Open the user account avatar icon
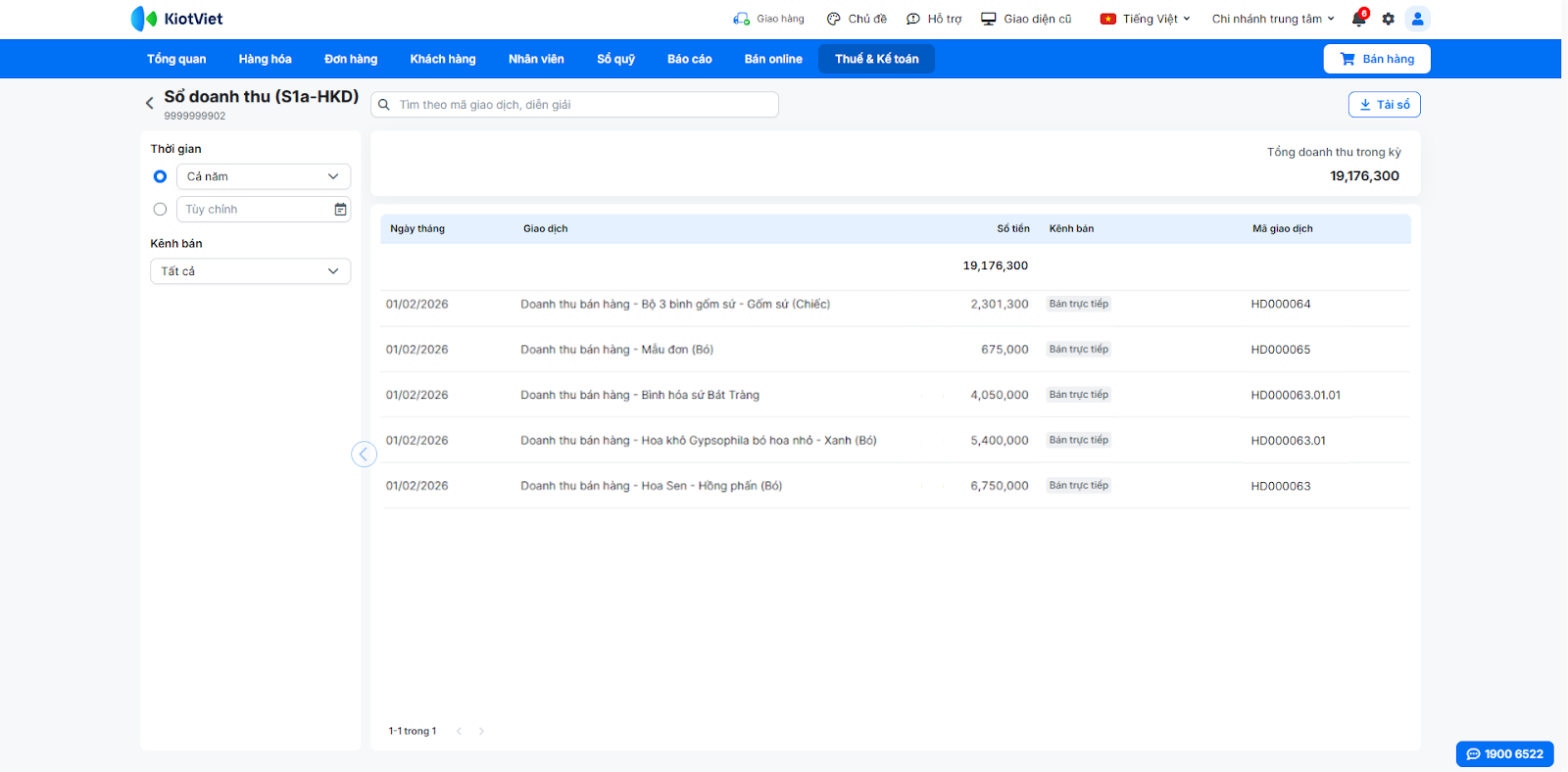The height and width of the screenshot is (772, 1568). click(1417, 19)
